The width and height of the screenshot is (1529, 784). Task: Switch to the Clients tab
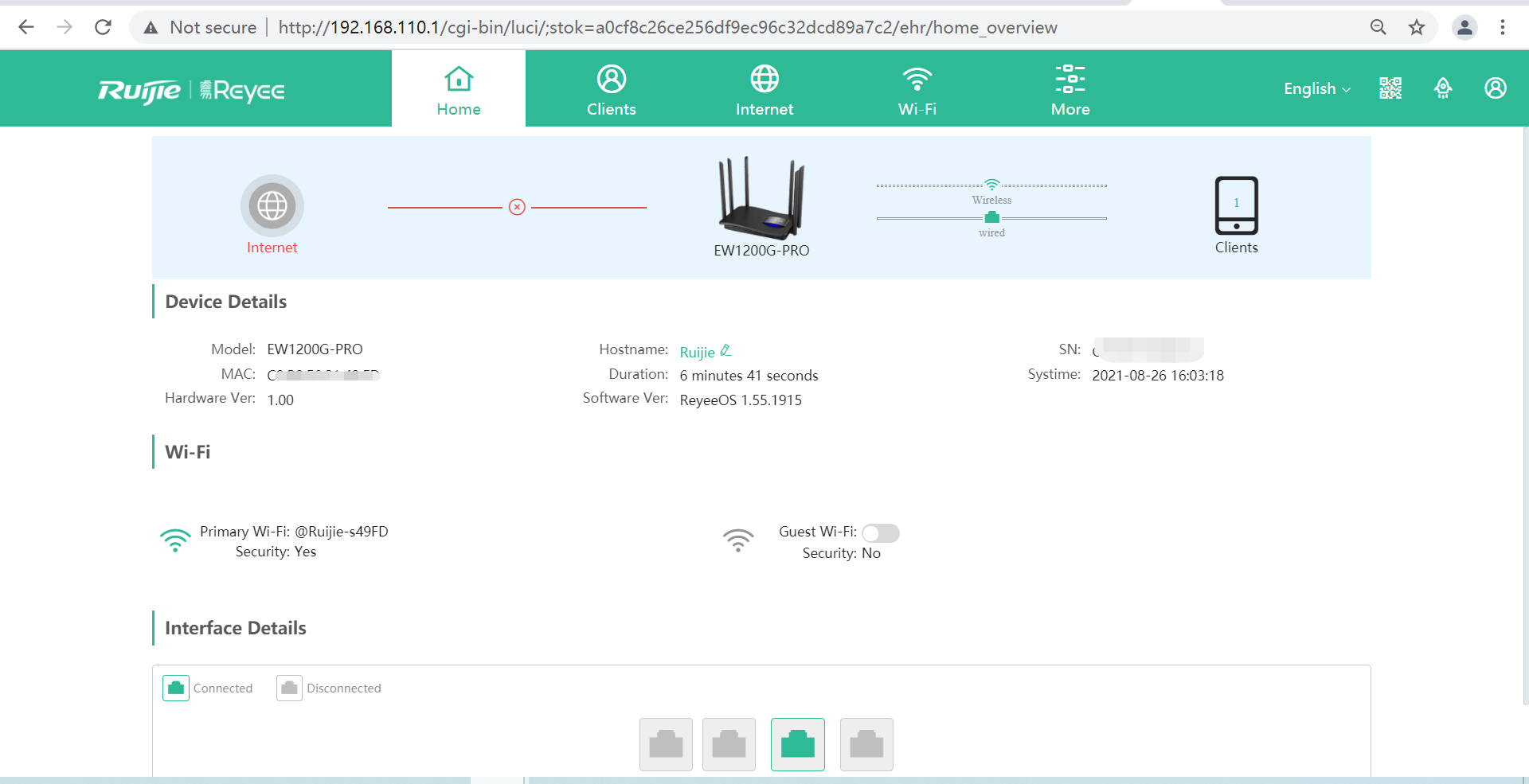pos(612,89)
